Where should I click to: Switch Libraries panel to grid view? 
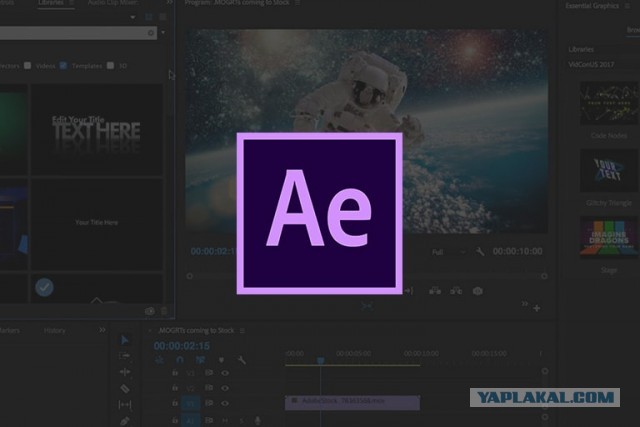(149, 17)
